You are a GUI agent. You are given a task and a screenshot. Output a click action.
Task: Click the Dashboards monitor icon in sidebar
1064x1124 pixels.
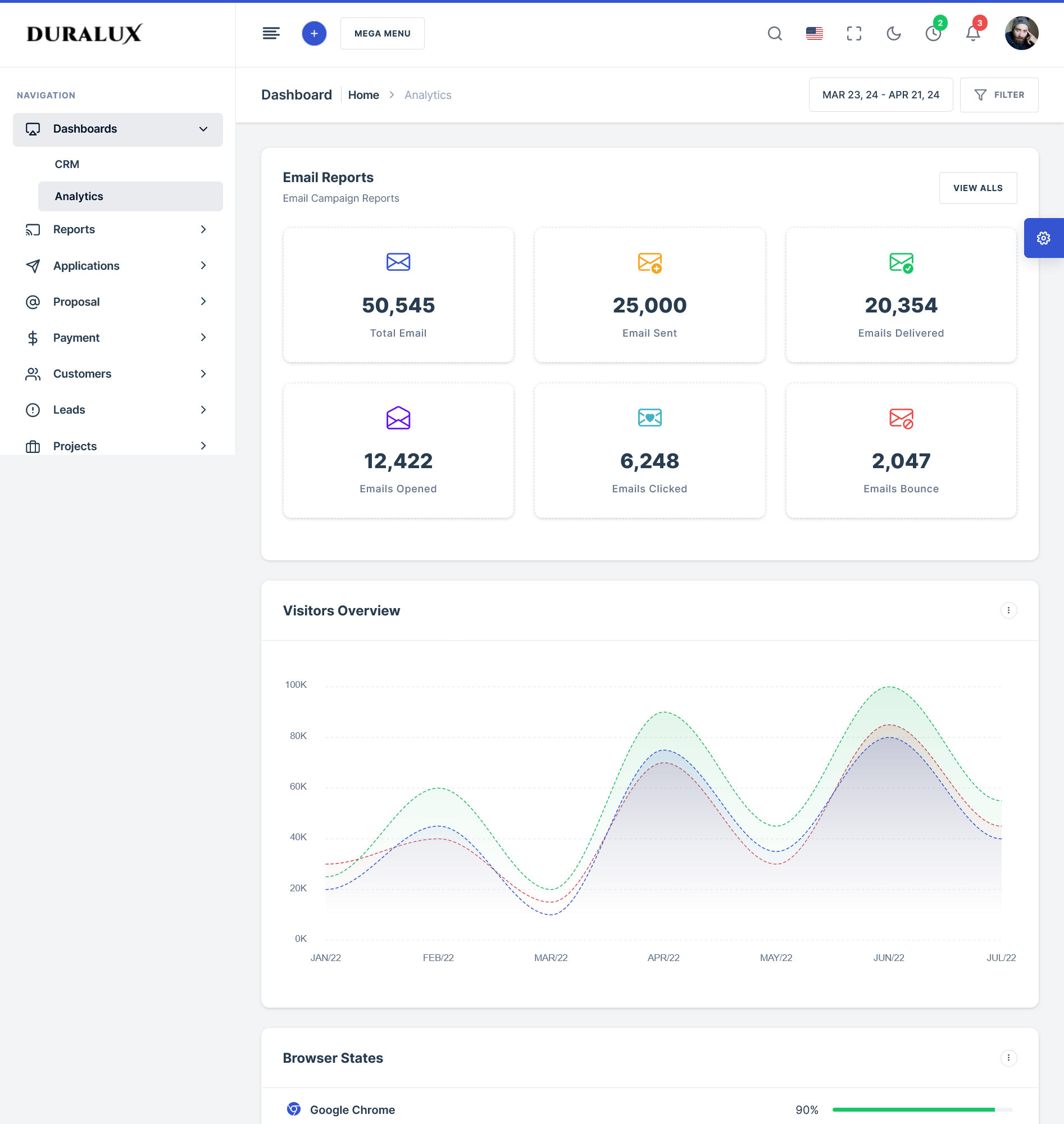click(33, 129)
